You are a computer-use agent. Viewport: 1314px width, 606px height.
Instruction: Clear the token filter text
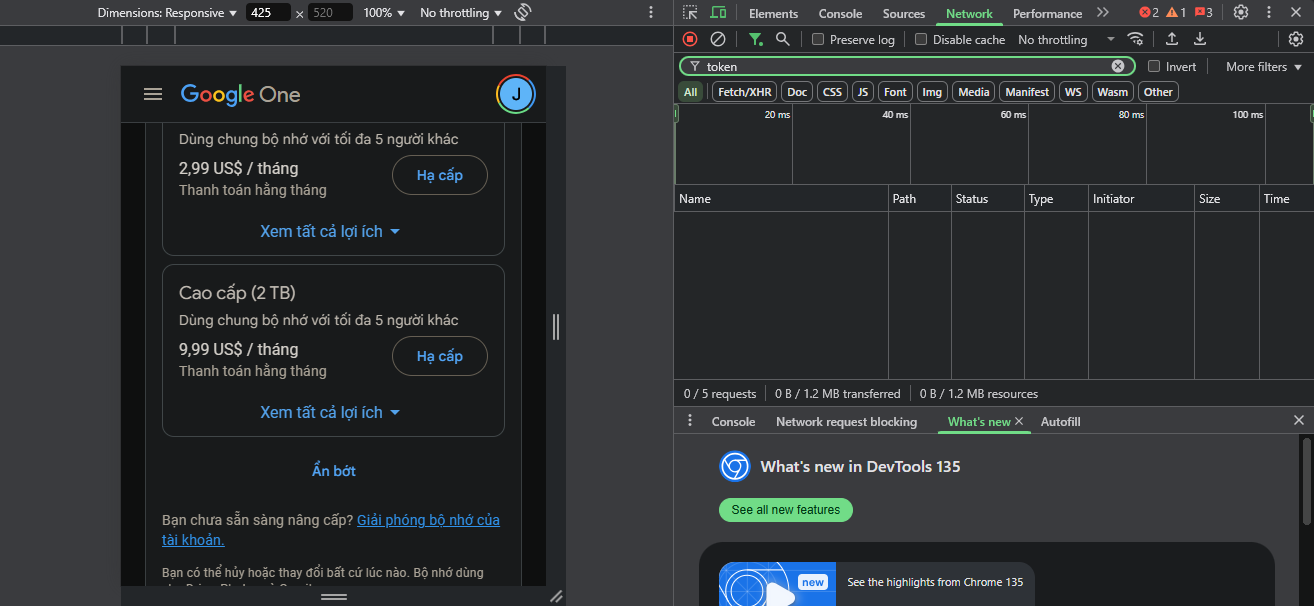point(1118,66)
